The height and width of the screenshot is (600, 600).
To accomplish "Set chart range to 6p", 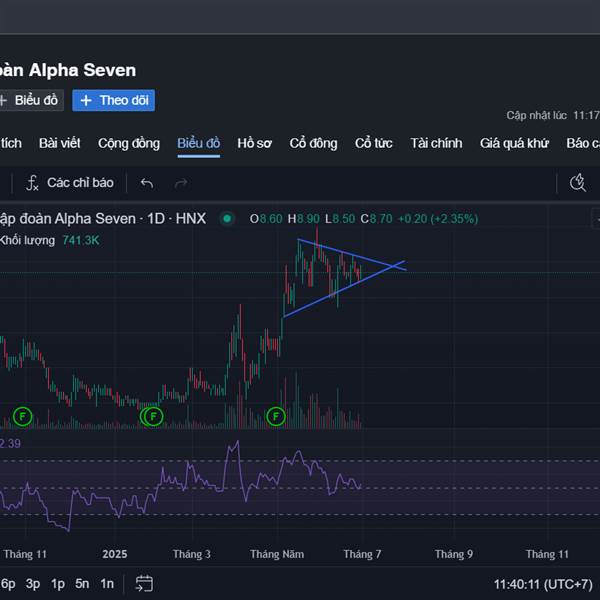I will (8, 584).
